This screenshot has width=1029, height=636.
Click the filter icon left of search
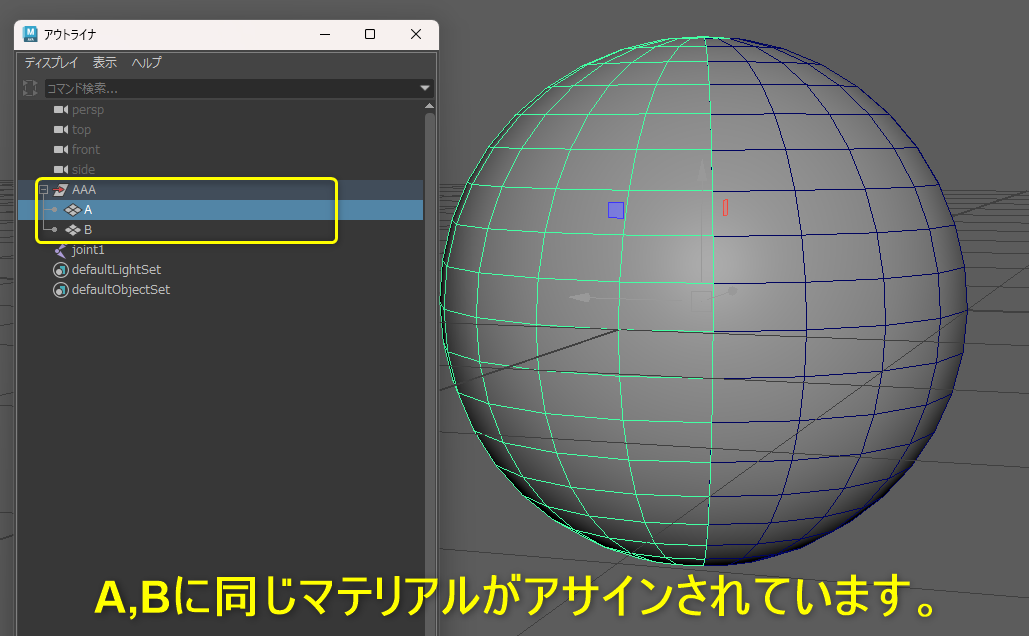(30, 89)
